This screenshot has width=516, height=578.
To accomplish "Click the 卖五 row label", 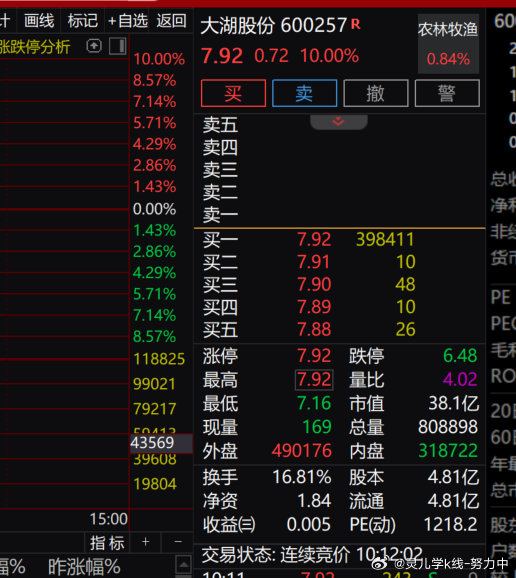I will point(220,125).
